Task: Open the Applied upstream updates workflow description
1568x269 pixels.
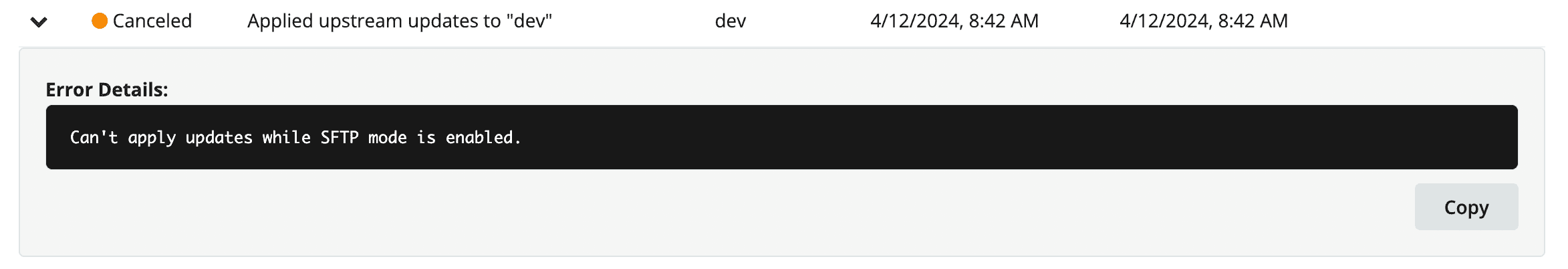Action: click(x=400, y=21)
